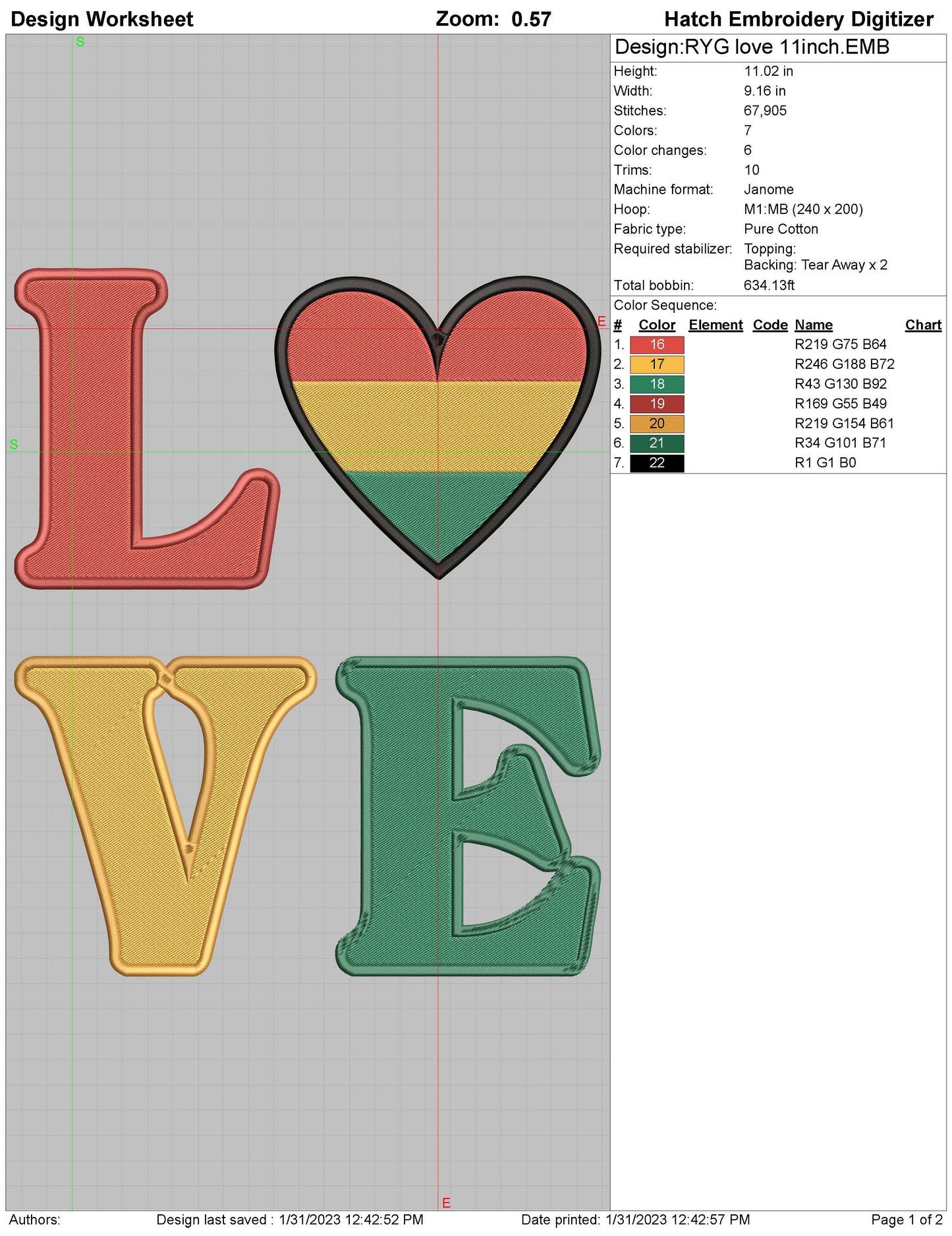Select the Code column header
This screenshot has width=952, height=1236.
[770, 325]
